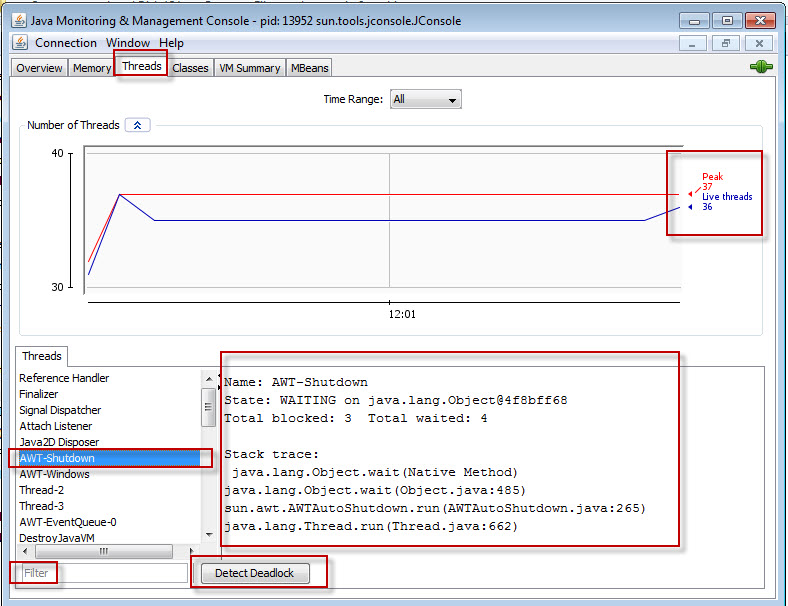This screenshot has height=606, width=788.
Task: Open the Time Range dropdown
Action: 426,99
